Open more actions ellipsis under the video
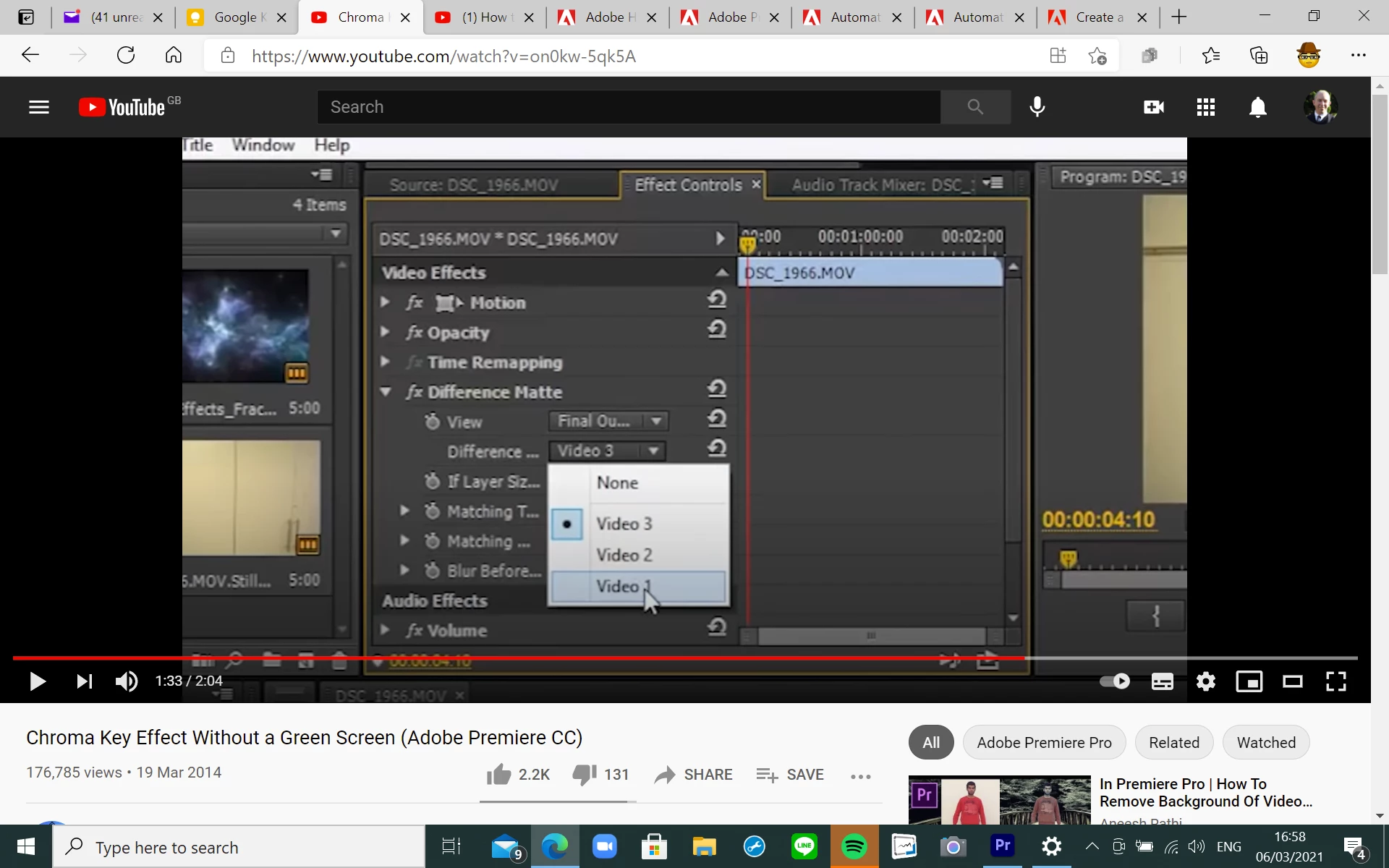Screen dimensions: 1389x868 coord(860,776)
